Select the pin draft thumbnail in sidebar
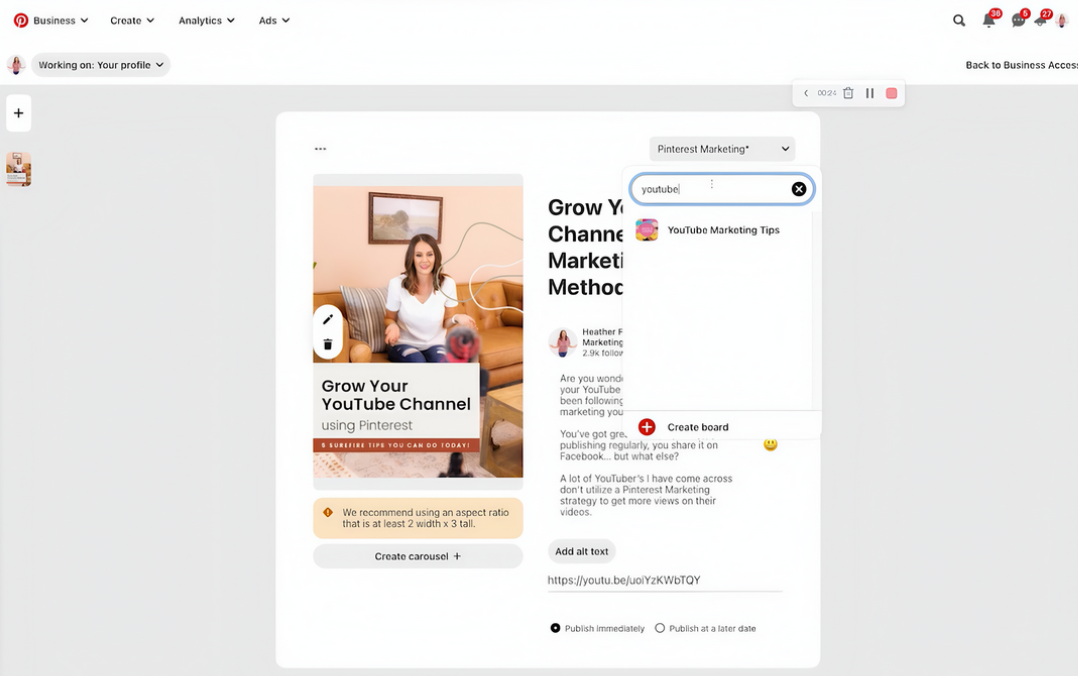 [x=19, y=169]
